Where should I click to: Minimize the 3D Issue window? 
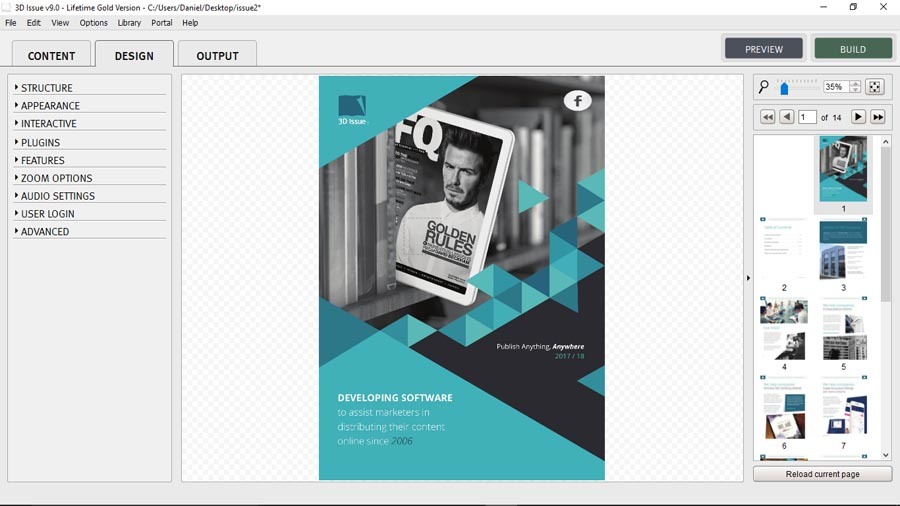coord(824,7)
